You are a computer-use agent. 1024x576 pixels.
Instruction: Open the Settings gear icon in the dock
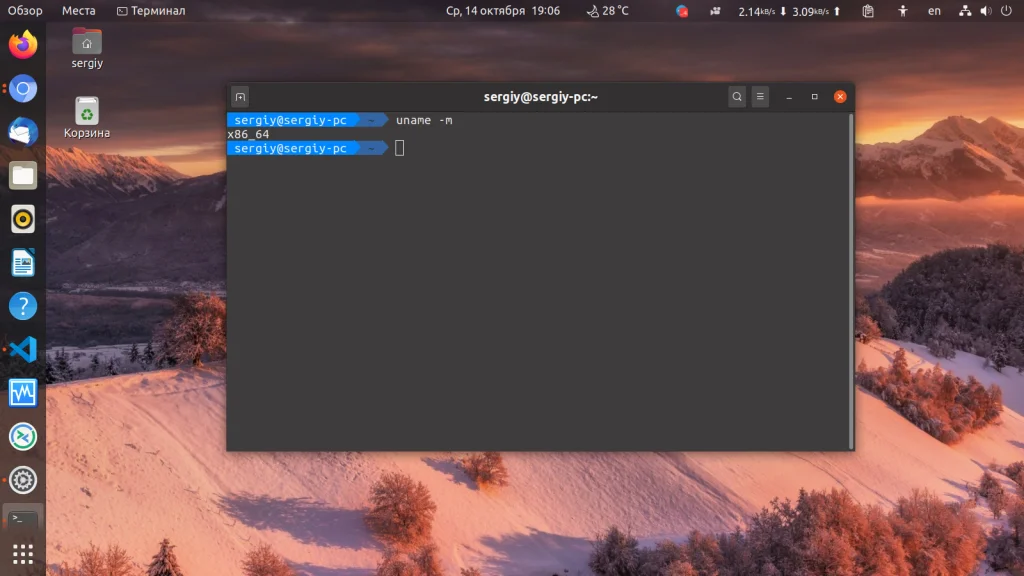pyautogui.click(x=22, y=479)
